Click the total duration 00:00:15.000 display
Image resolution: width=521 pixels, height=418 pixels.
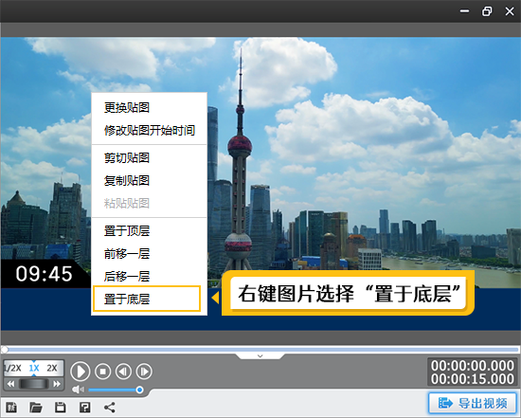coord(472,379)
